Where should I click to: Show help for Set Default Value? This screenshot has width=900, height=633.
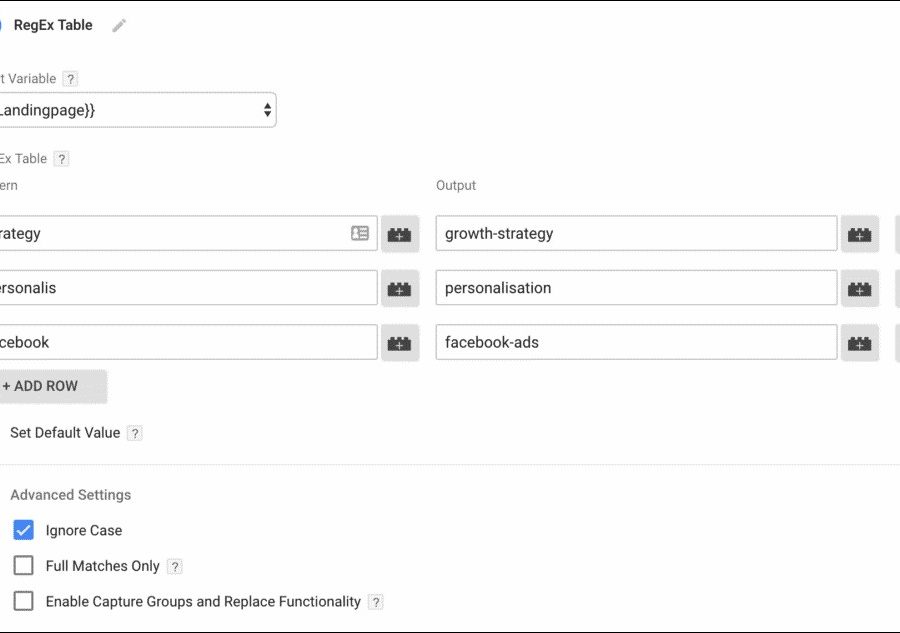tap(135, 433)
